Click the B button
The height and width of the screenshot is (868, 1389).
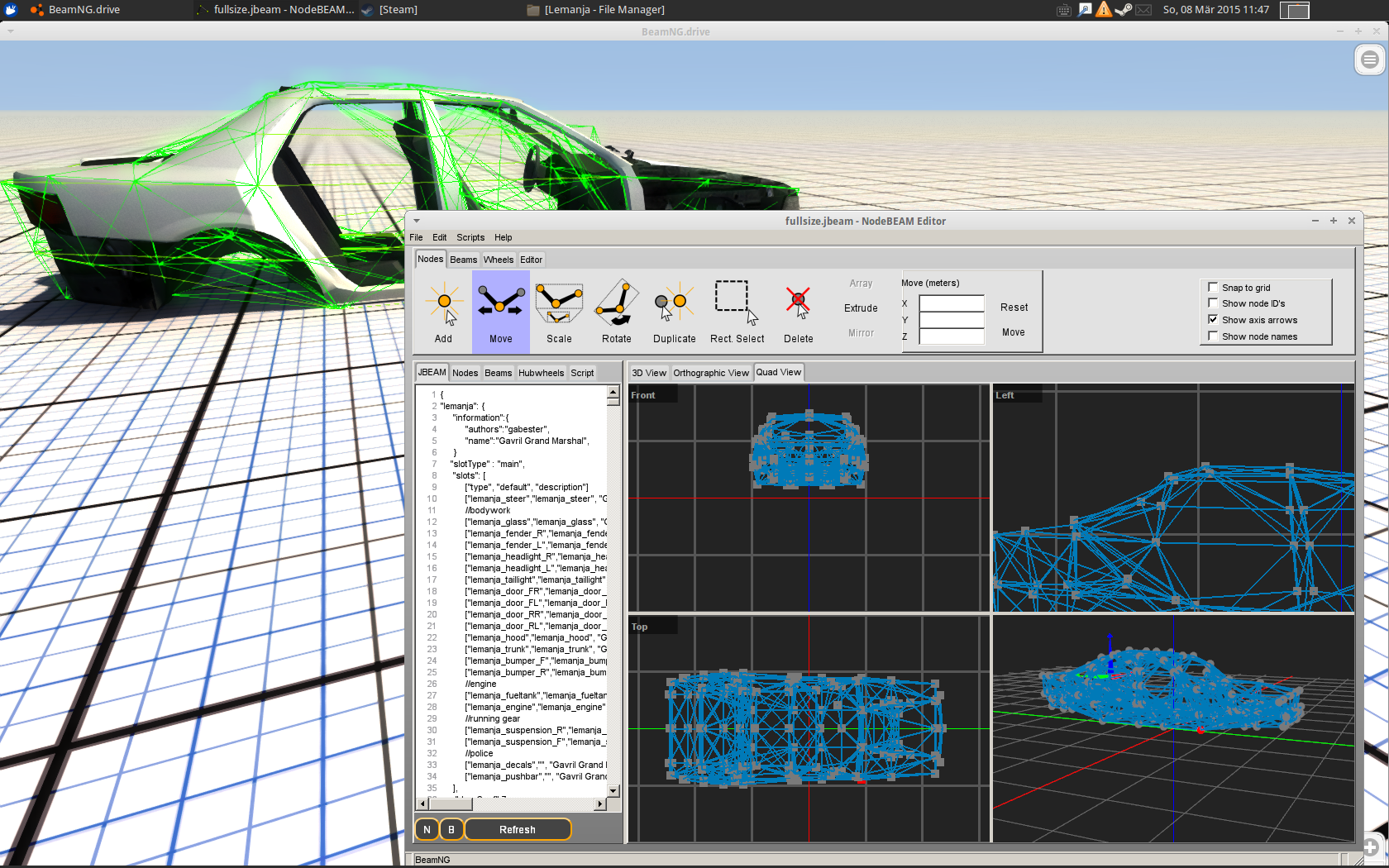451,829
